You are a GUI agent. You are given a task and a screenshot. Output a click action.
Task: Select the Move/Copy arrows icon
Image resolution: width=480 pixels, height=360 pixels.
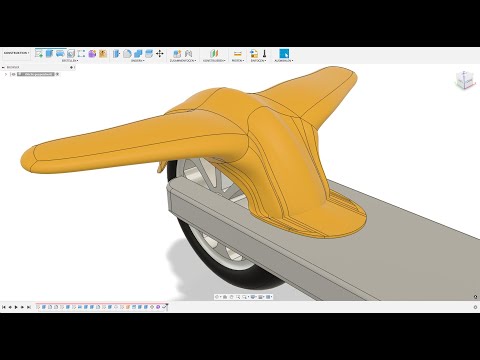pyautogui.click(x=160, y=53)
